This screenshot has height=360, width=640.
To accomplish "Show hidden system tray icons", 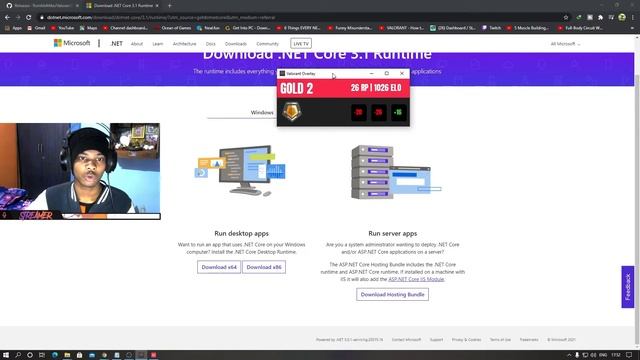I will [569, 355].
